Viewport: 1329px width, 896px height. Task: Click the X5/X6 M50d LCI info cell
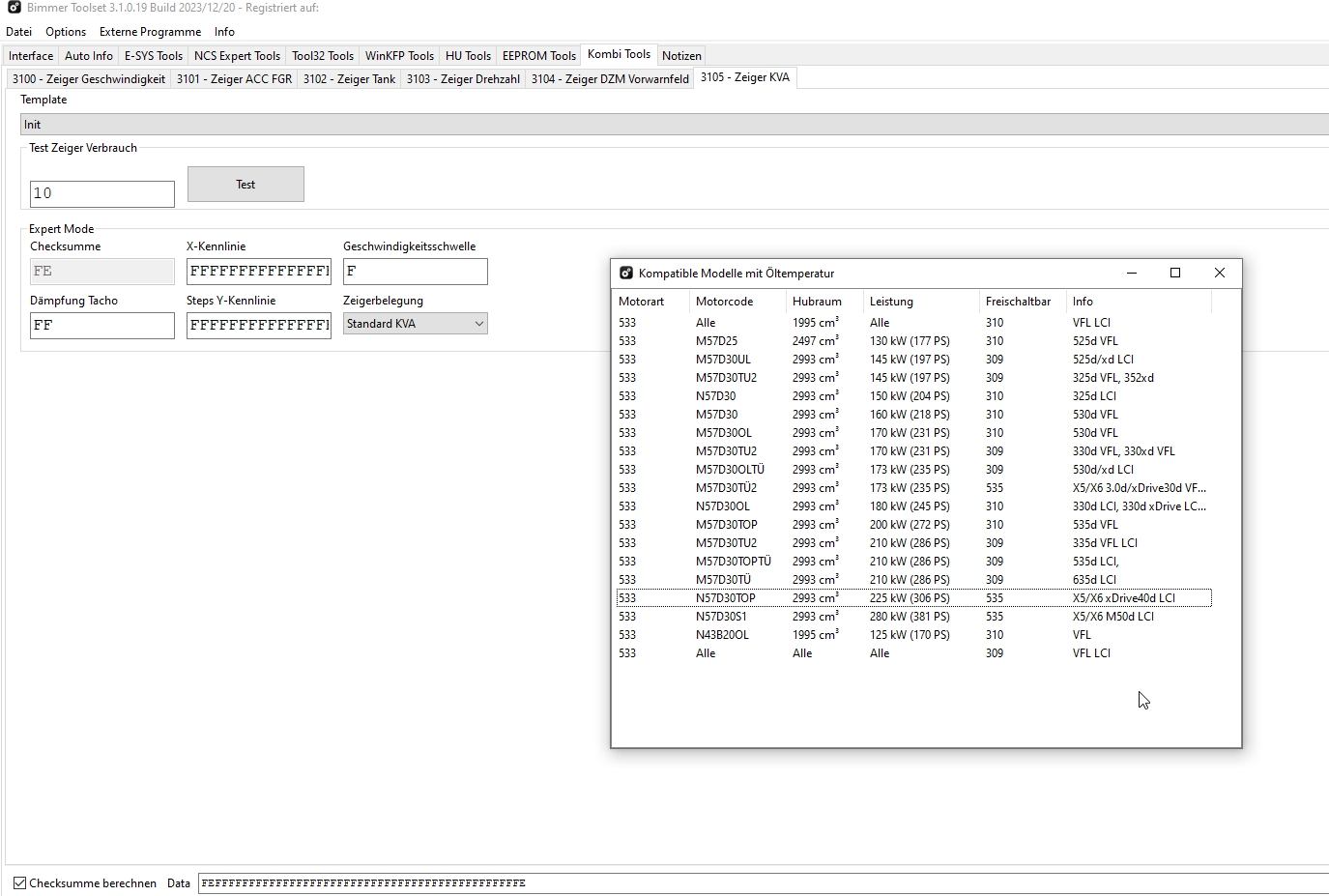[1112, 617]
